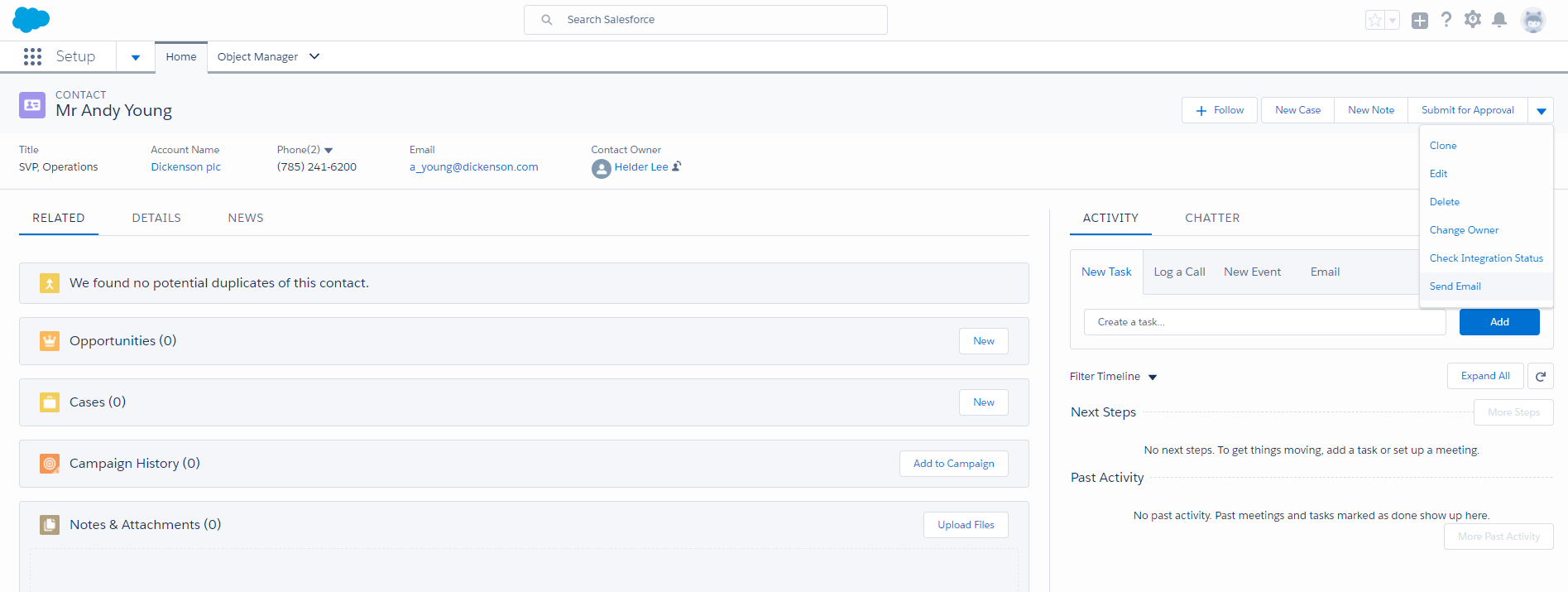Image resolution: width=1568 pixels, height=592 pixels.
Task: Open the favorites list dropdown arrow
Action: click(1393, 20)
